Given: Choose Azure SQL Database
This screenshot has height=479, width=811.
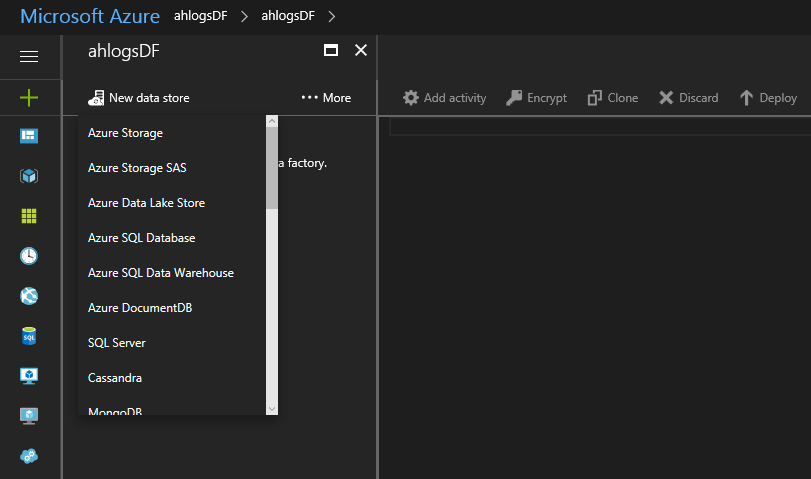Looking at the screenshot, I should point(172,238).
